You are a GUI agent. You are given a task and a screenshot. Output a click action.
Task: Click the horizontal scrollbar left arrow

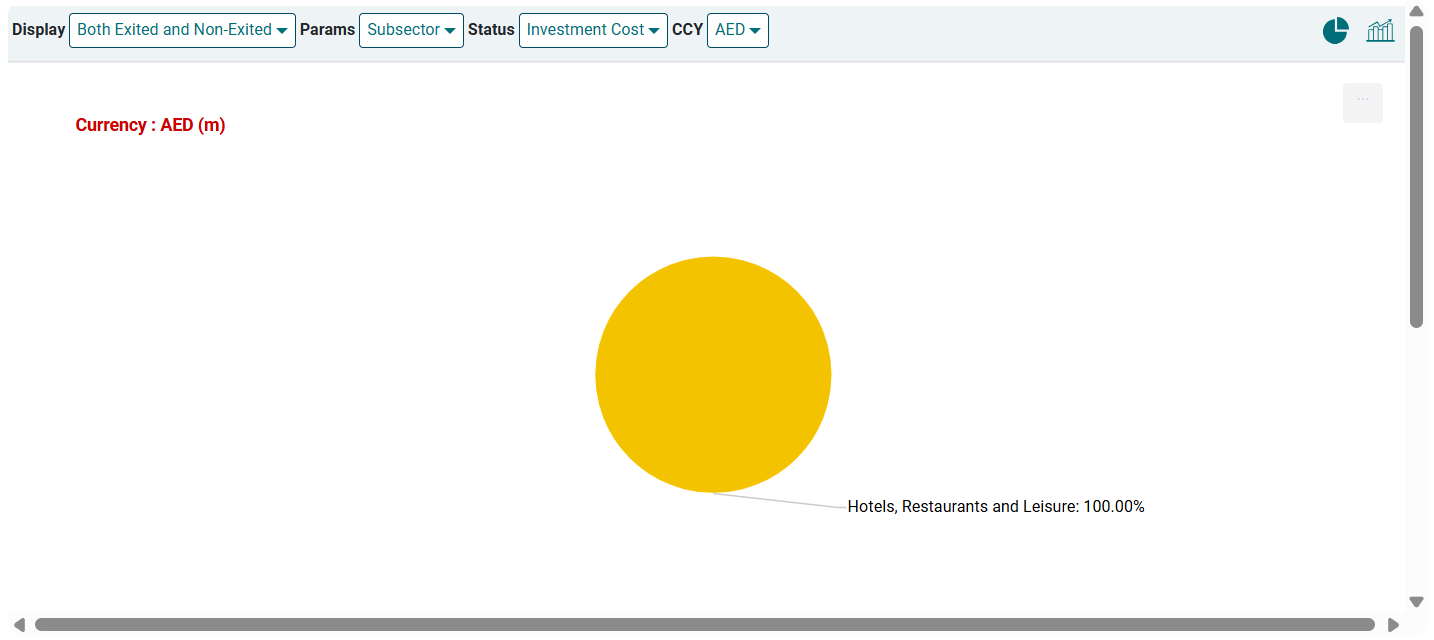click(x=18, y=625)
